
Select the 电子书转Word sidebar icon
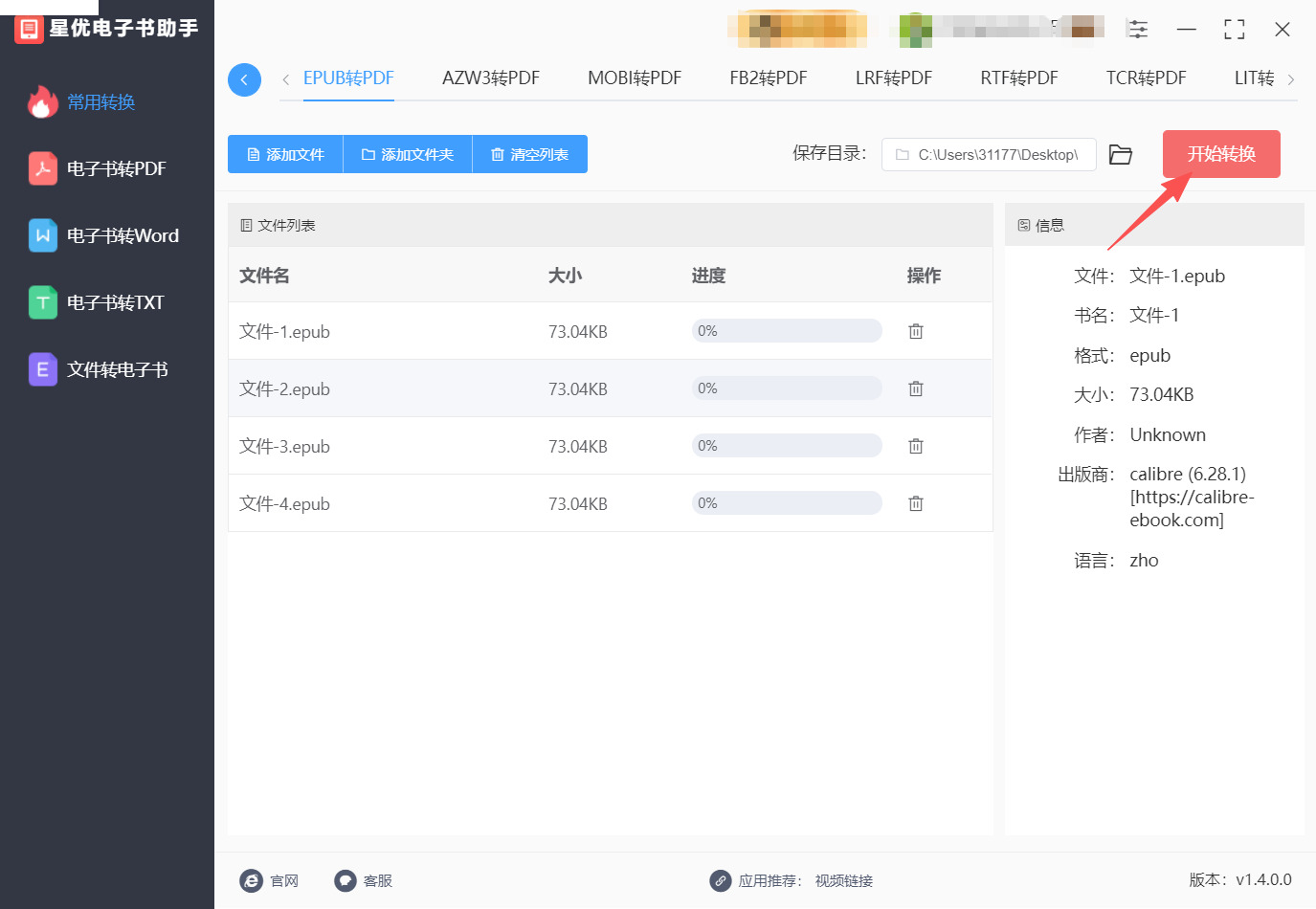pyautogui.click(x=42, y=235)
